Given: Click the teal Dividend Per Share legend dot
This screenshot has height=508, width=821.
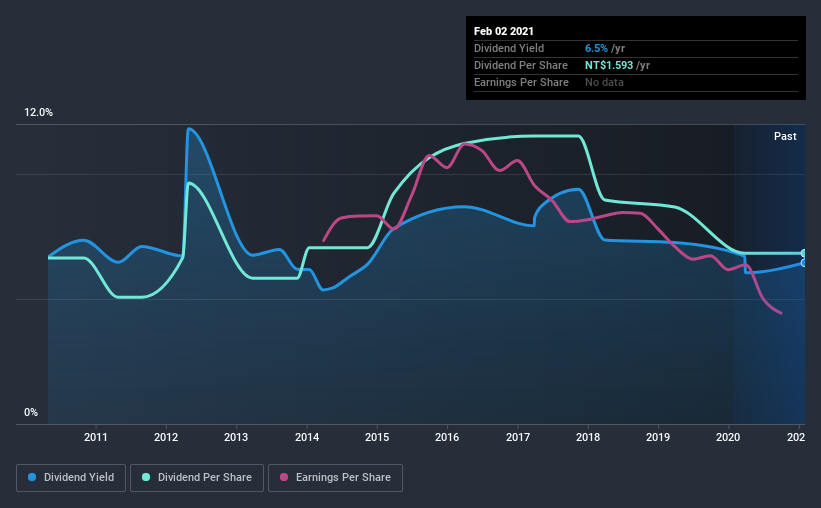Looking at the screenshot, I should tap(146, 477).
